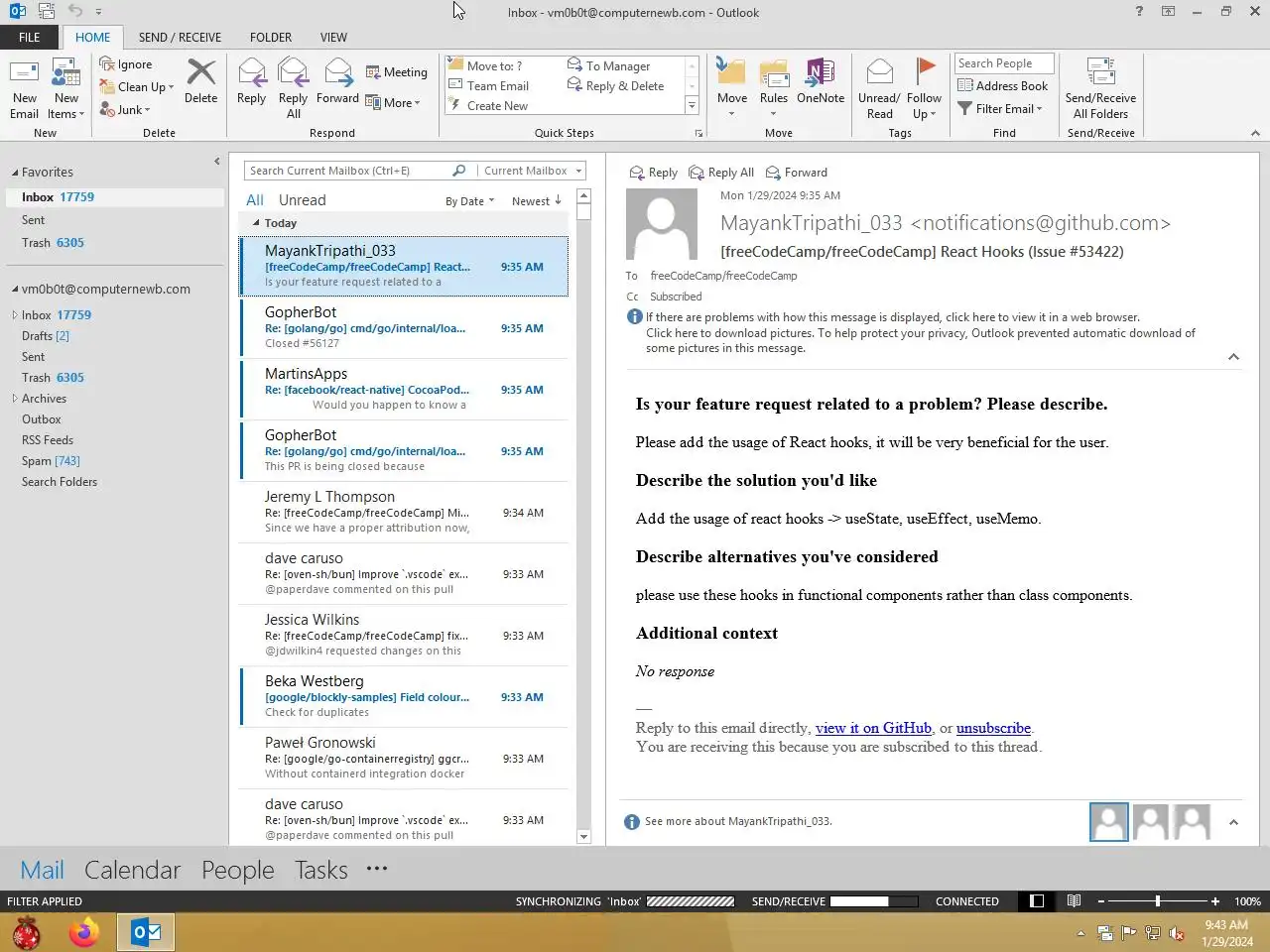Open Beka Westberg's blockly-samples email
Image resolution: width=1270 pixels, height=952 pixels.
coord(404,696)
